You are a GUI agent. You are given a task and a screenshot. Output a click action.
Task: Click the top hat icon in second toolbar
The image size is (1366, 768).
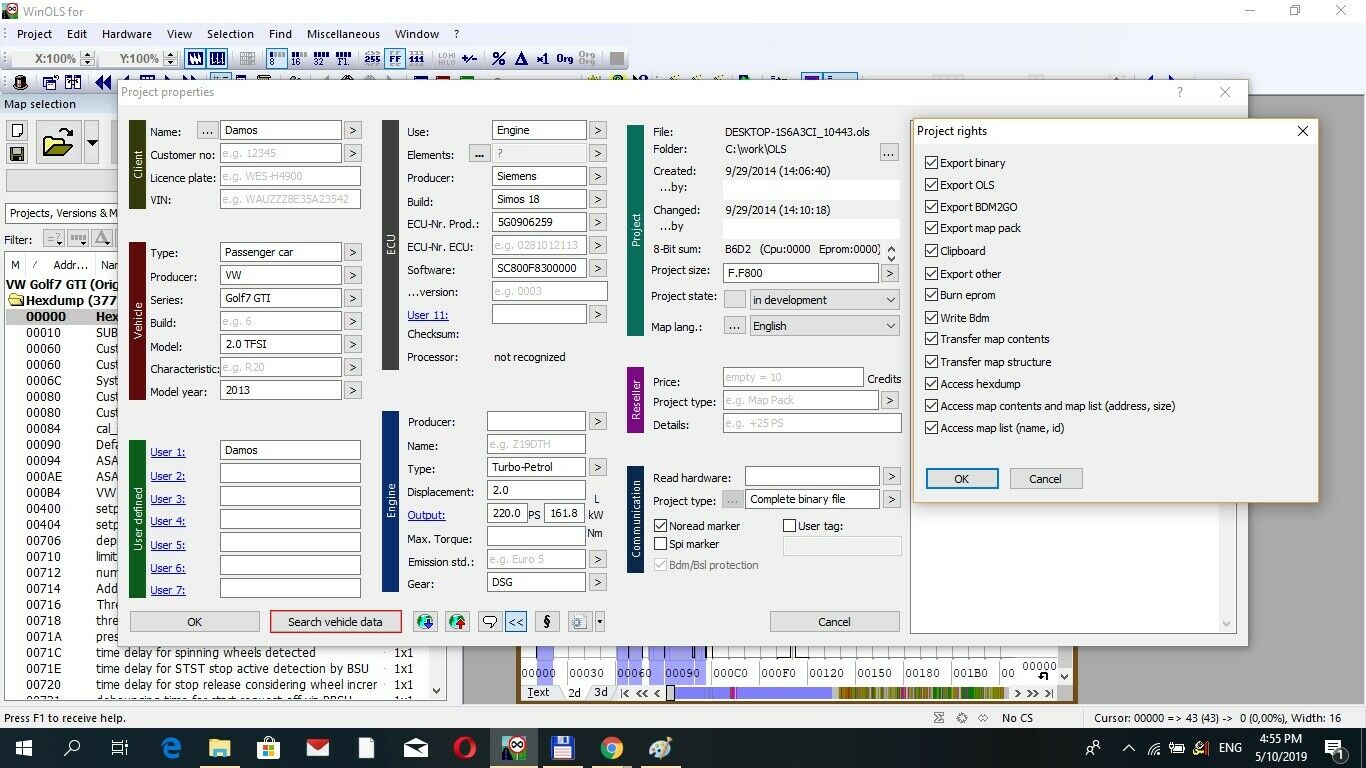click(20, 82)
